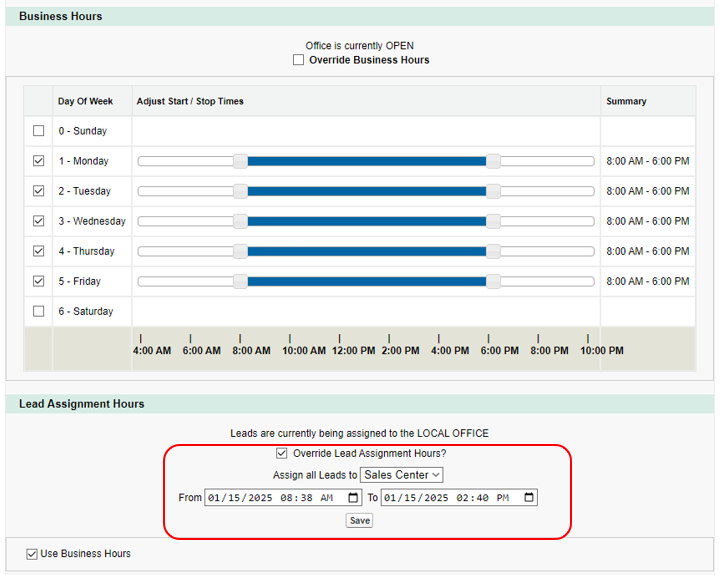Click Monday's stop time slider handle

493,161
